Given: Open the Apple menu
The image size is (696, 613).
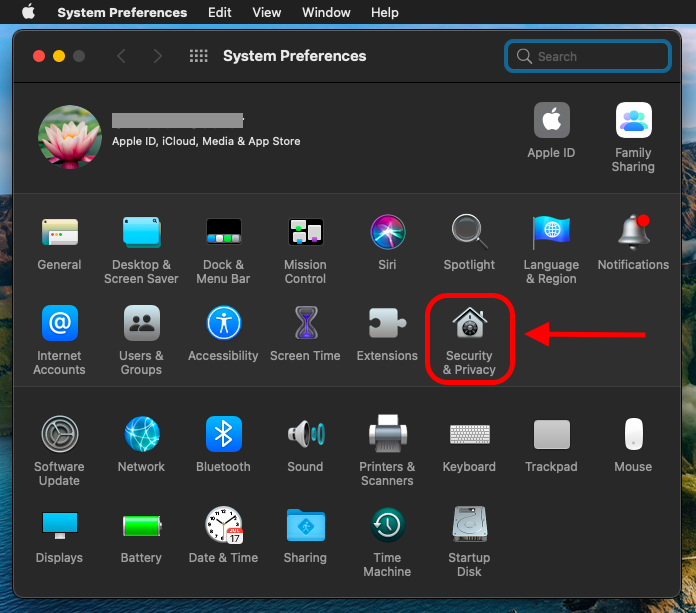Looking at the screenshot, I should [x=29, y=12].
